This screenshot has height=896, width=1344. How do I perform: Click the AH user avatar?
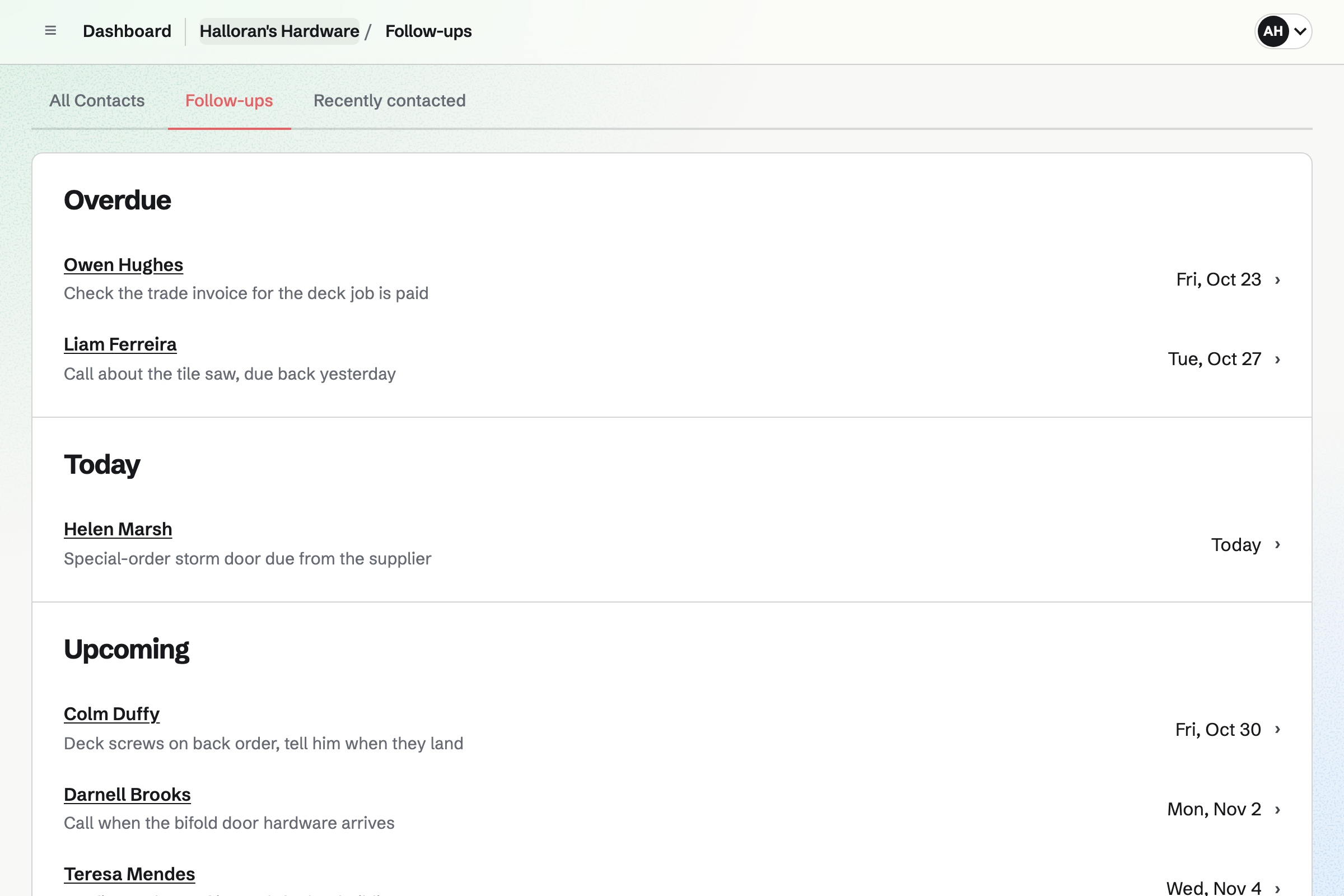pyautogui.click(x=1272, y=31)
